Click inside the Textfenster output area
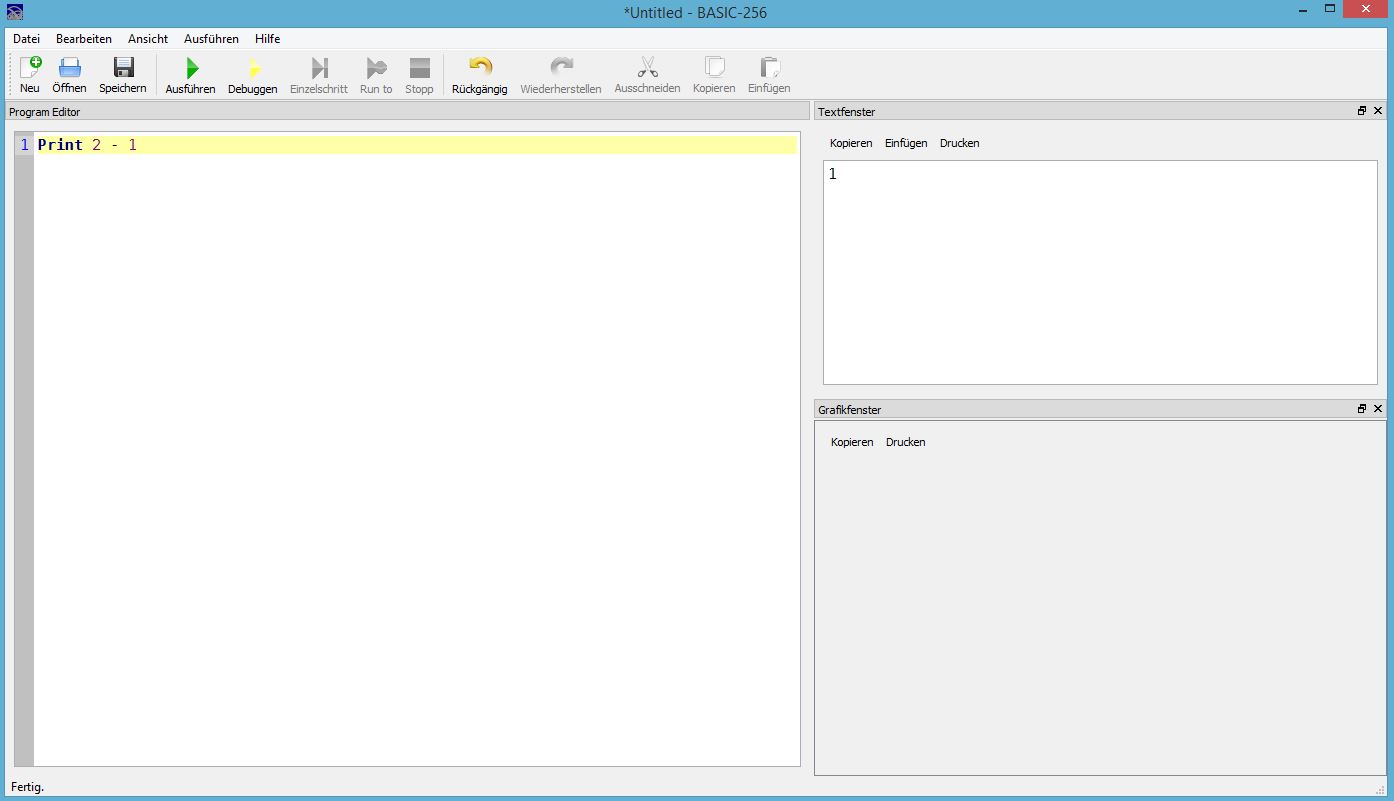Screen dimensions: 1394x801 [1100, 272]
